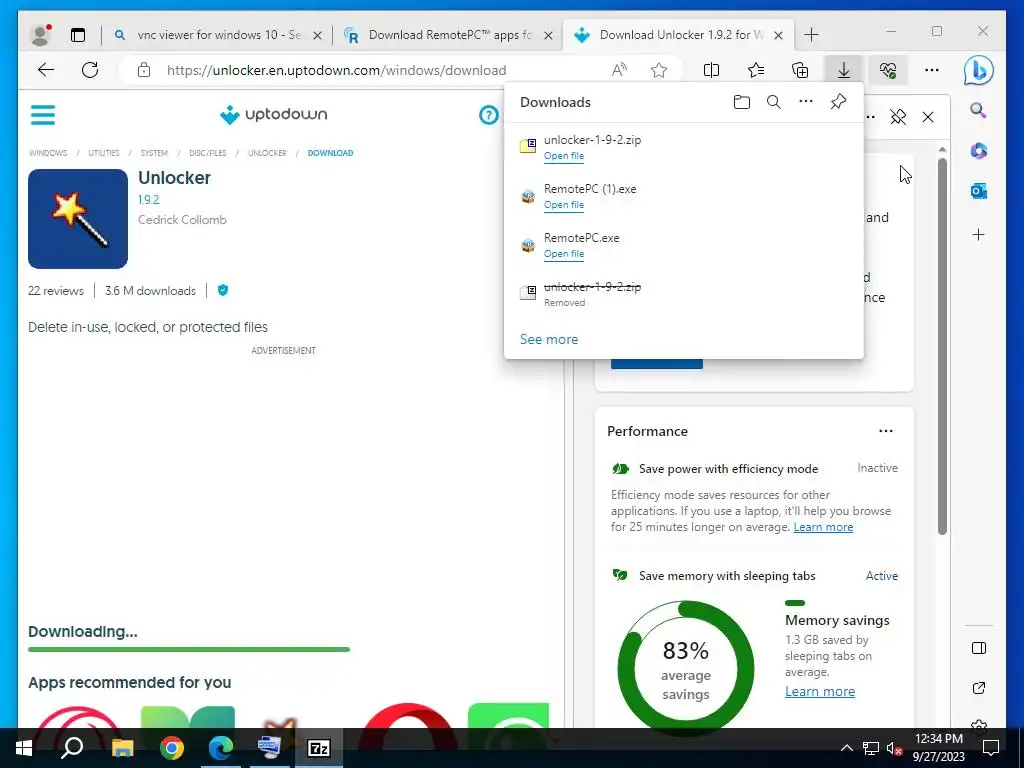Click See more in Downloads
Viewport: 1024px width, 768px height.
click(549, 339)
